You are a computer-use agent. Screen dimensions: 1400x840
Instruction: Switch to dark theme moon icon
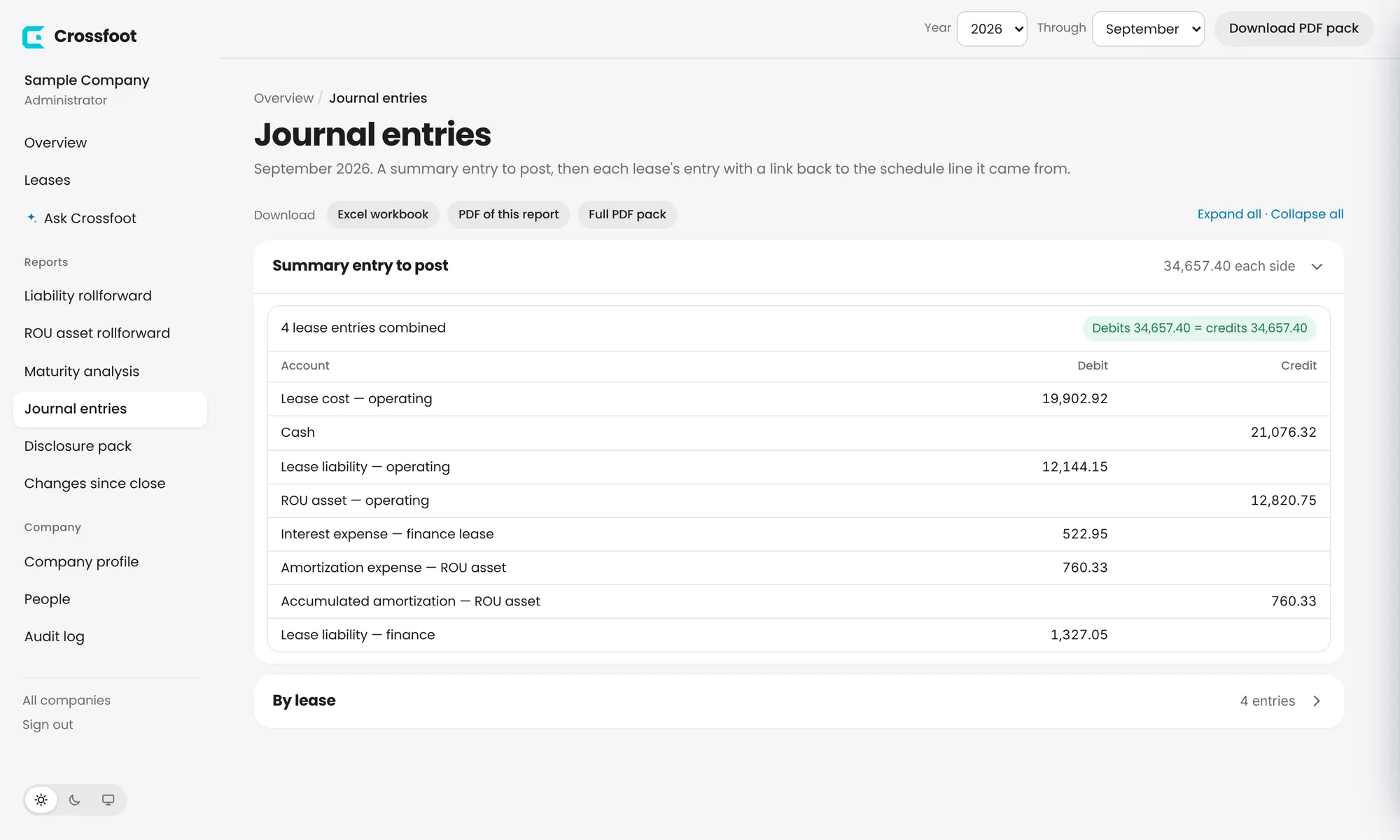pyautogui.click(x=75, y=800)
